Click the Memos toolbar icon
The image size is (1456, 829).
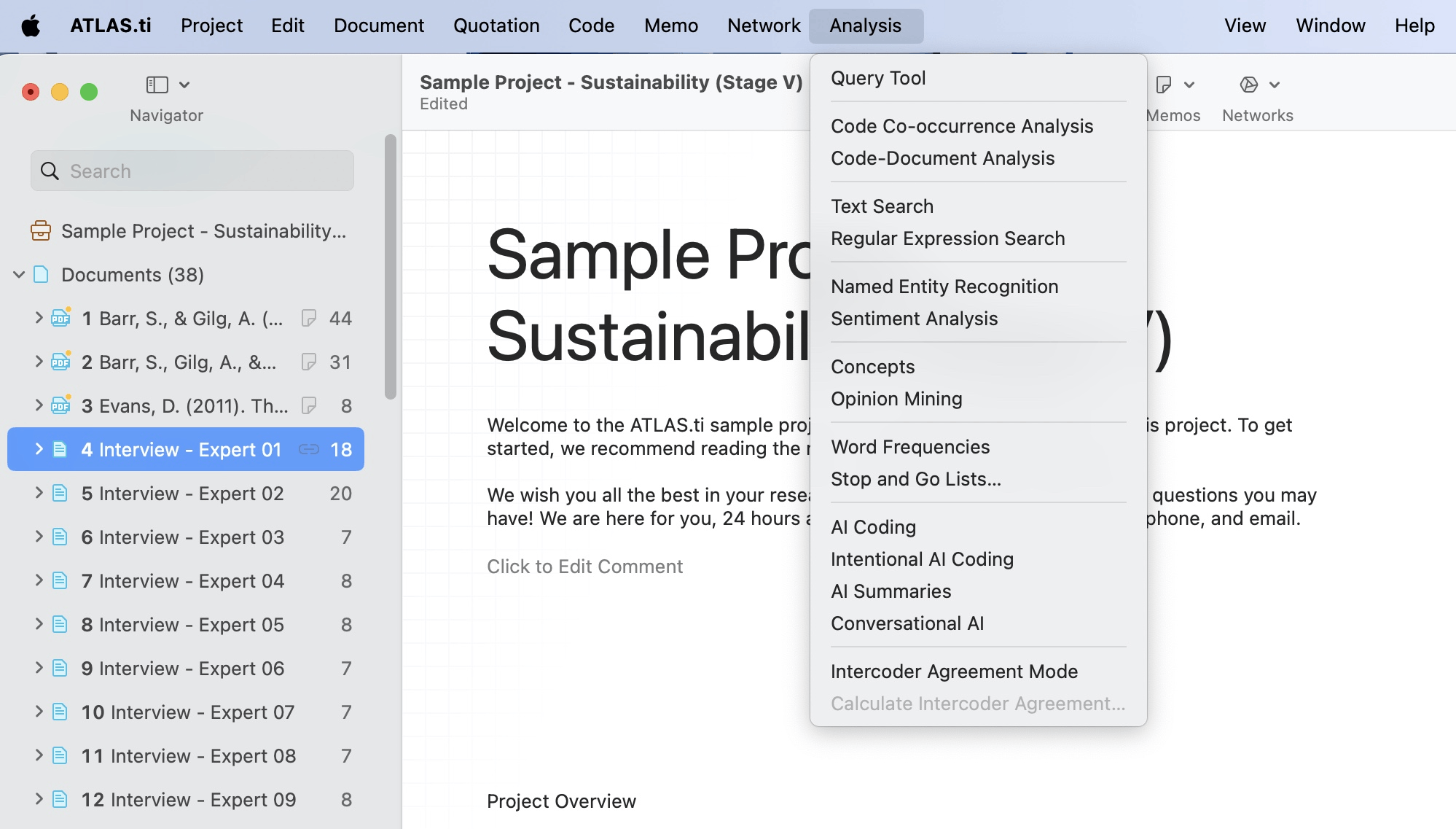(x=1164, y=85)
